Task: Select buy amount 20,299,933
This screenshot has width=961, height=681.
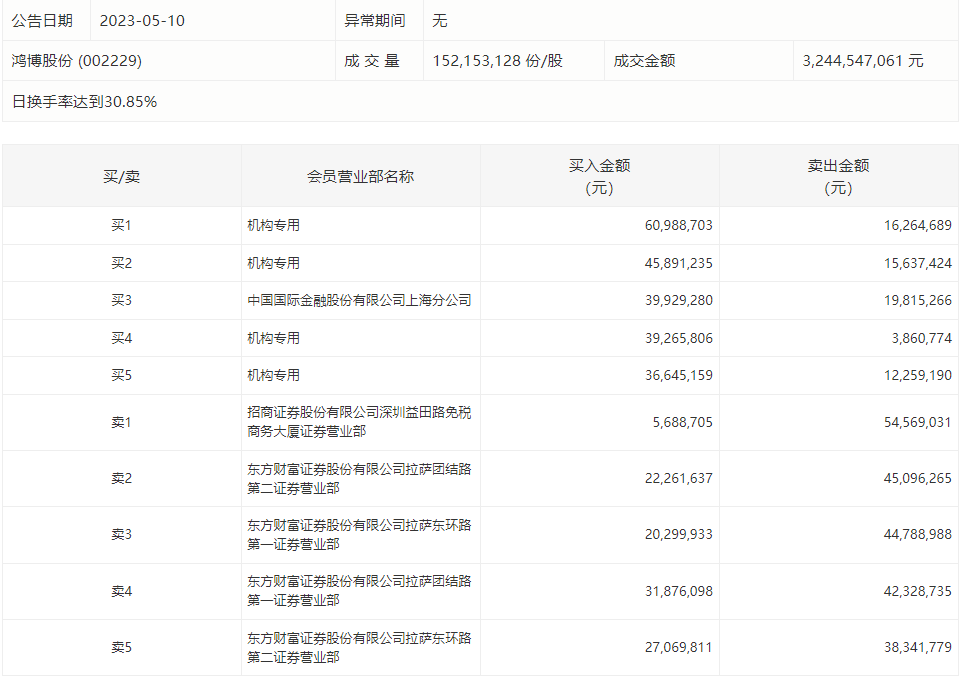Action: point(678,535)
